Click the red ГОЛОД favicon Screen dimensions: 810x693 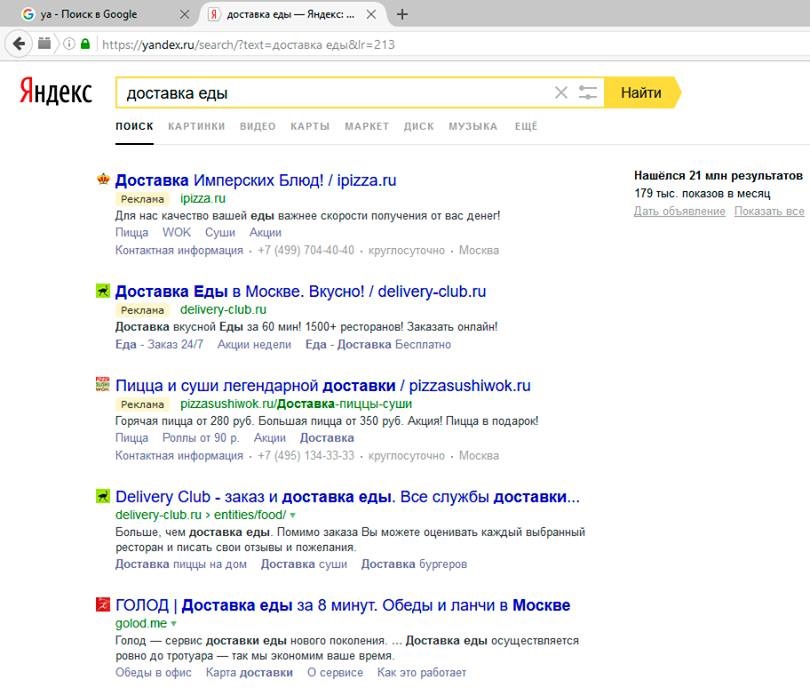(103, 604)
